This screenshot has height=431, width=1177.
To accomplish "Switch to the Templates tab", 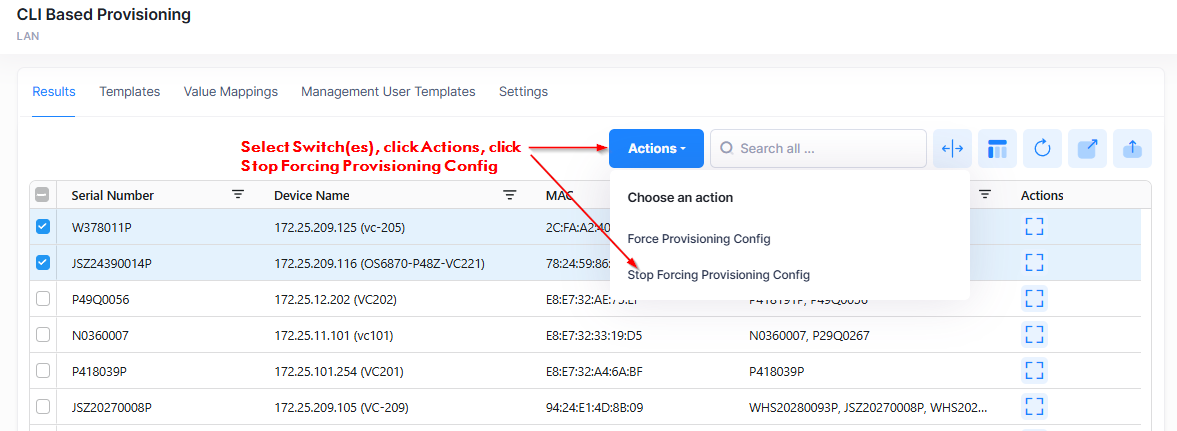I will [x=129, y=92].
